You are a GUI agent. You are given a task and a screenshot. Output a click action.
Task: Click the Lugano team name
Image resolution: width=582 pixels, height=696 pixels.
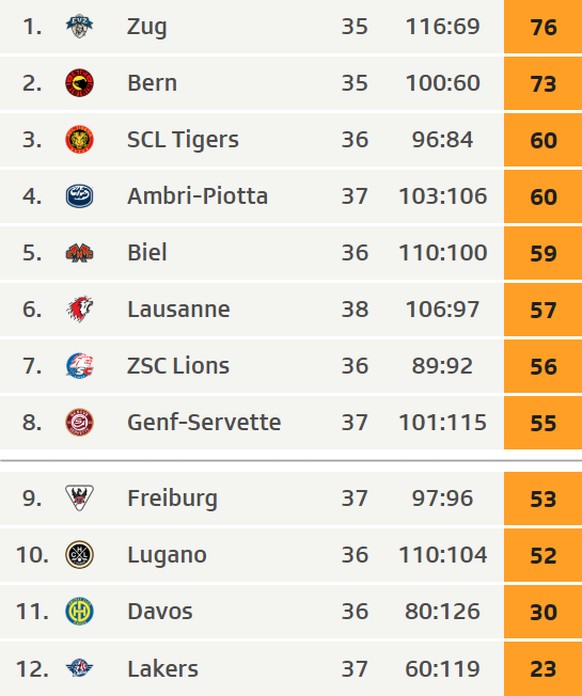coord(167,555)
